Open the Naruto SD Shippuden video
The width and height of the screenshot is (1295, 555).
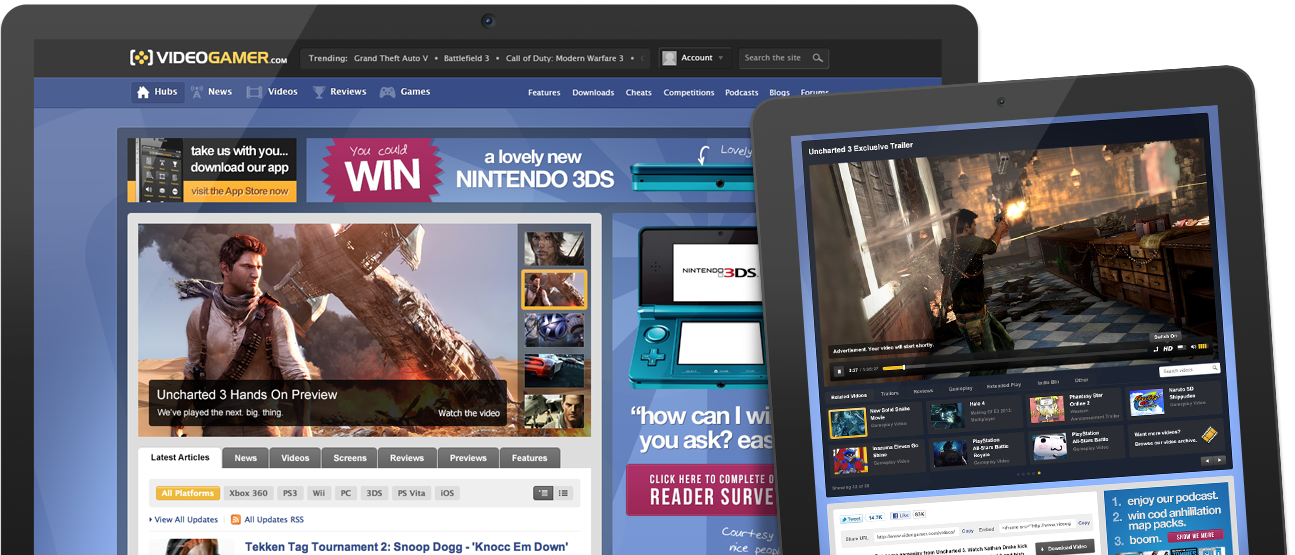click(1146, 402)
